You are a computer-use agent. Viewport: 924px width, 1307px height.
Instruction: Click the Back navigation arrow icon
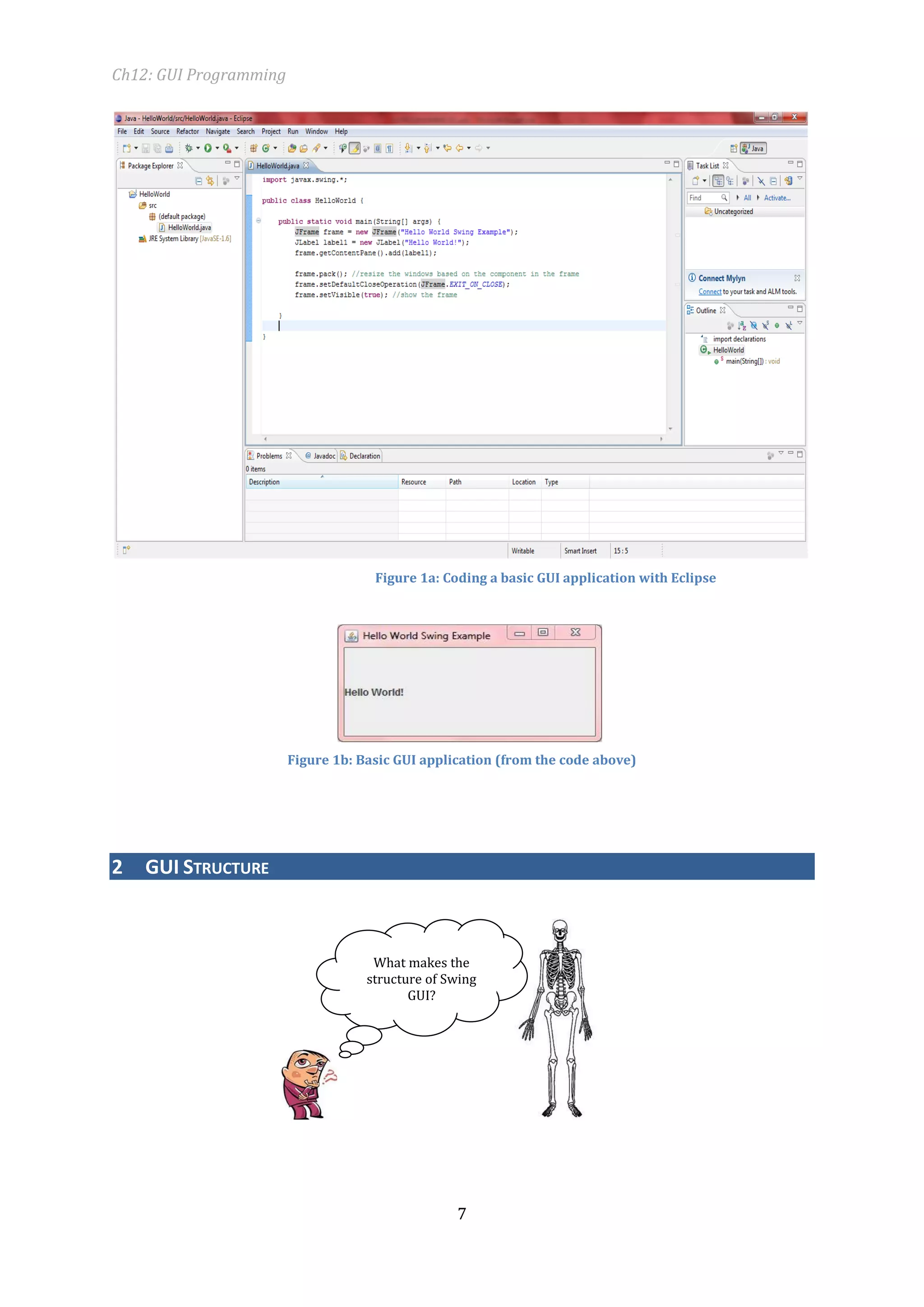tap(459, 148)
